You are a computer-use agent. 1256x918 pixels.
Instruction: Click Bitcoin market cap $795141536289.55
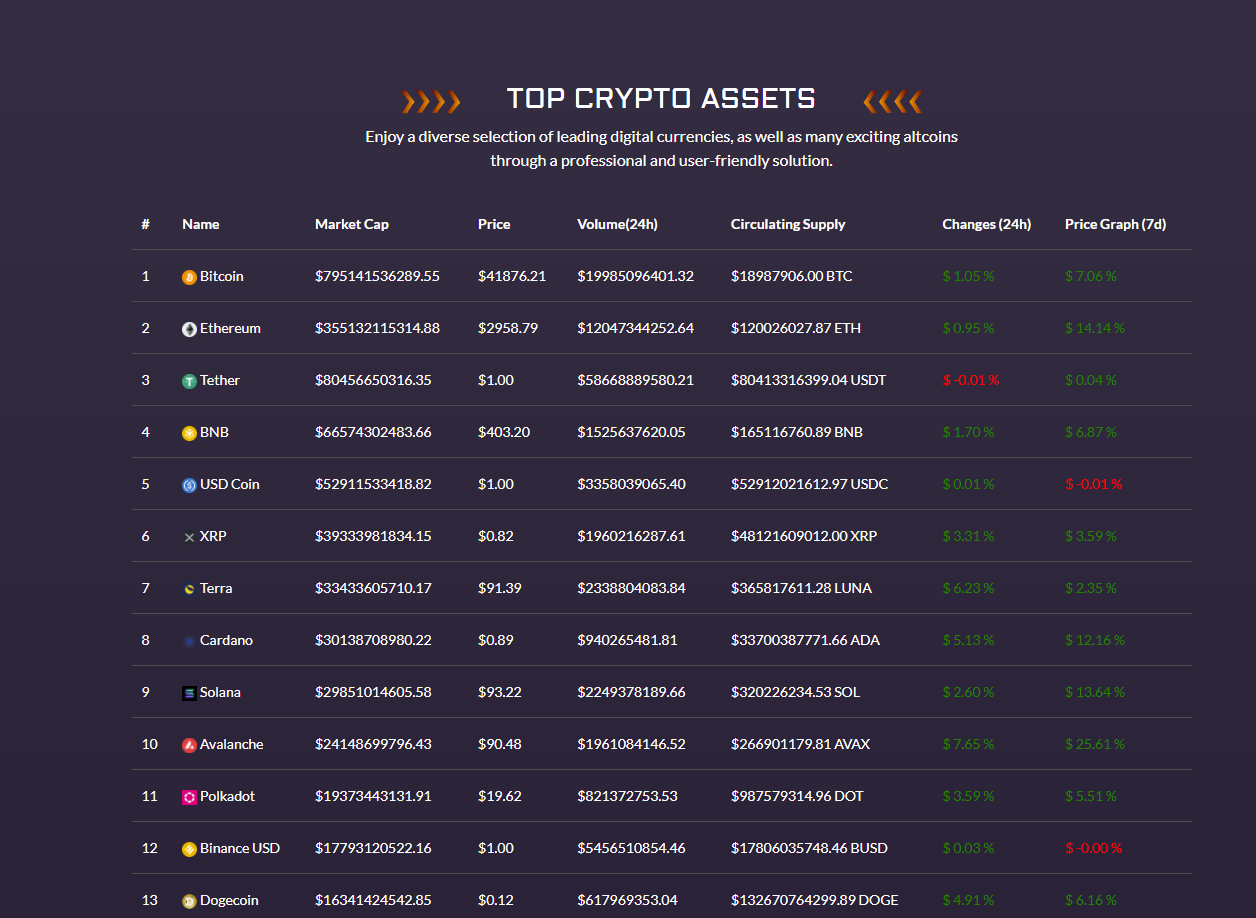click(377, 276)
